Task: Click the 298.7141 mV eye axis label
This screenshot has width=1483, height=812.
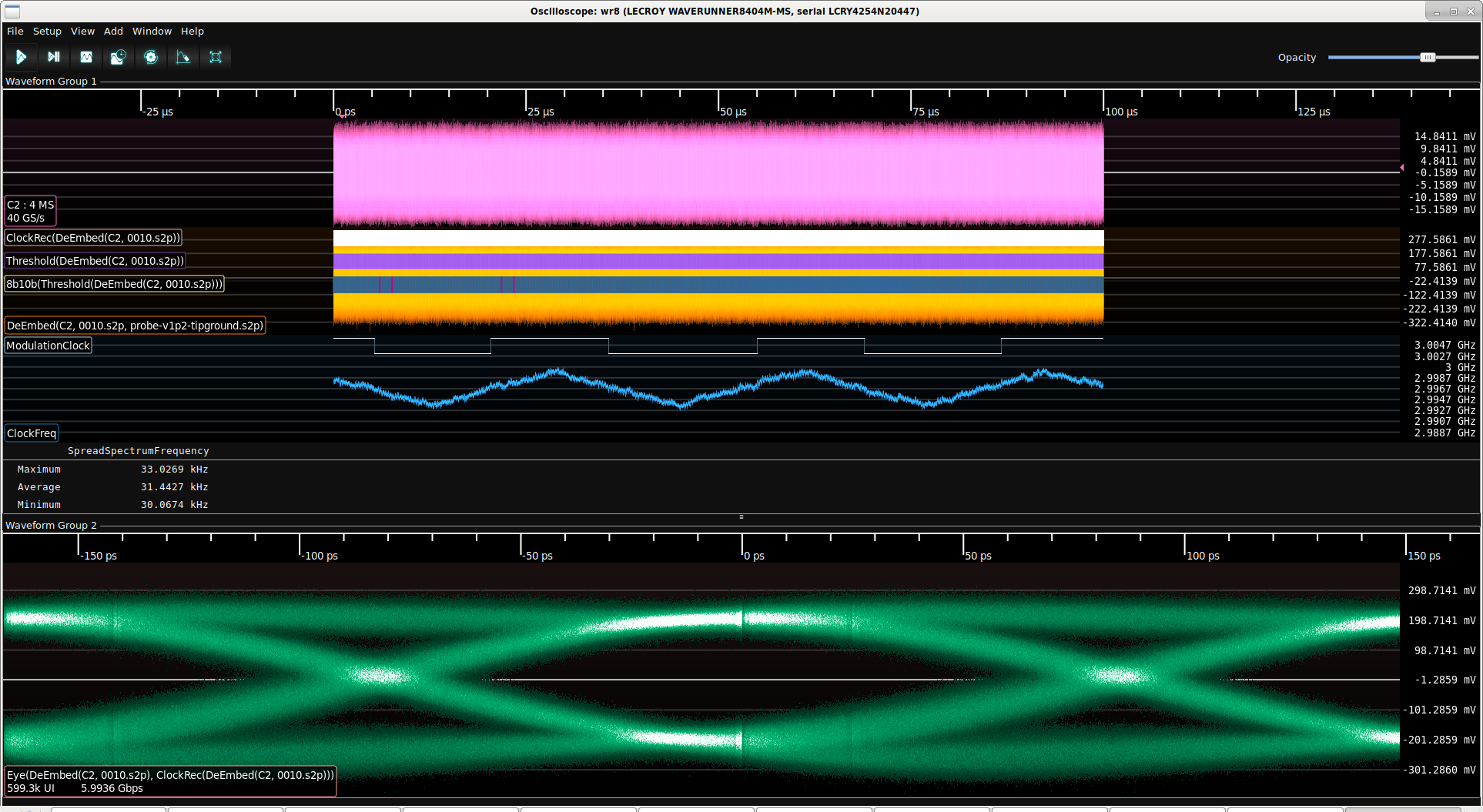Action: pos(1441,590)
